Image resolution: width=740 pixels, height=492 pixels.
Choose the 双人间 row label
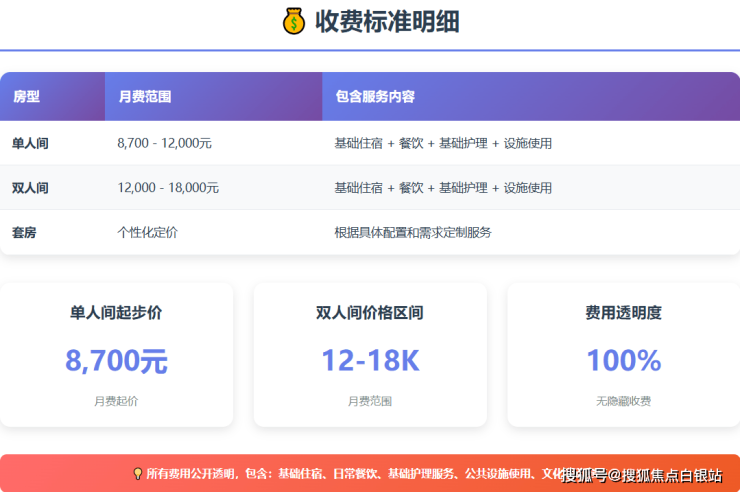click(30, 188)
